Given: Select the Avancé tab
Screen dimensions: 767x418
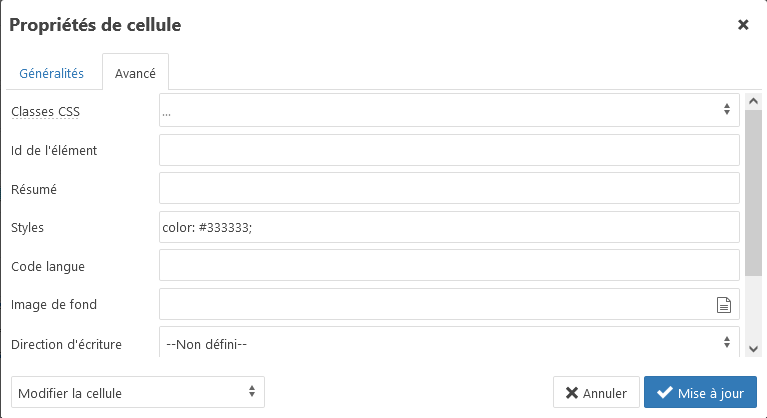Looking at the screenshot, I should [x=135, y=73].
